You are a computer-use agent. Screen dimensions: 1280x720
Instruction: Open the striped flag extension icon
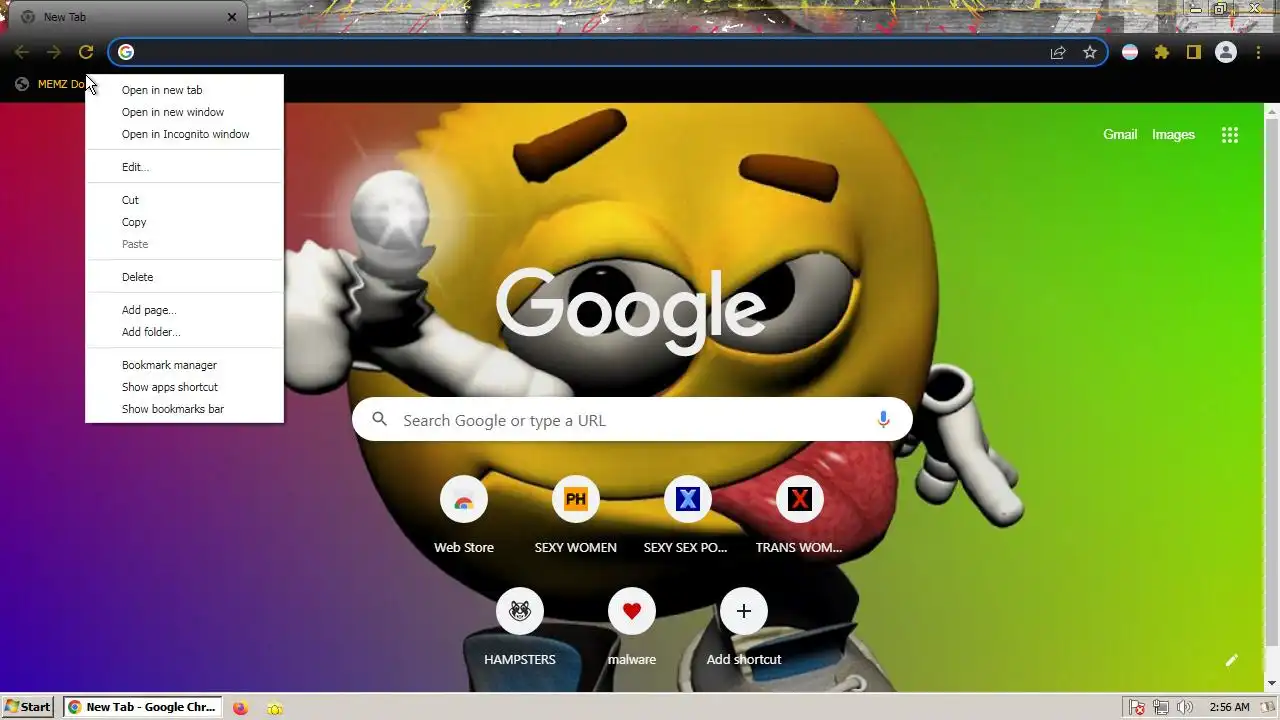[1130, 52]
